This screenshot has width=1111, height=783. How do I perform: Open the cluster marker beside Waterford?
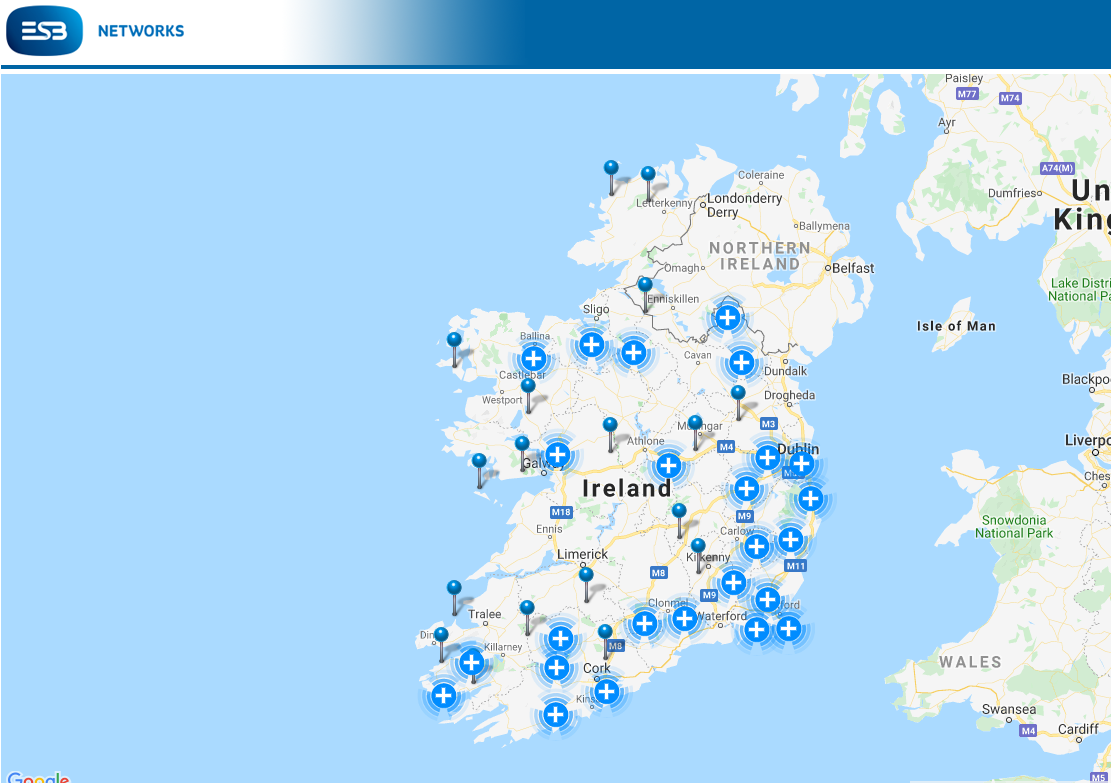coord(685,618)
